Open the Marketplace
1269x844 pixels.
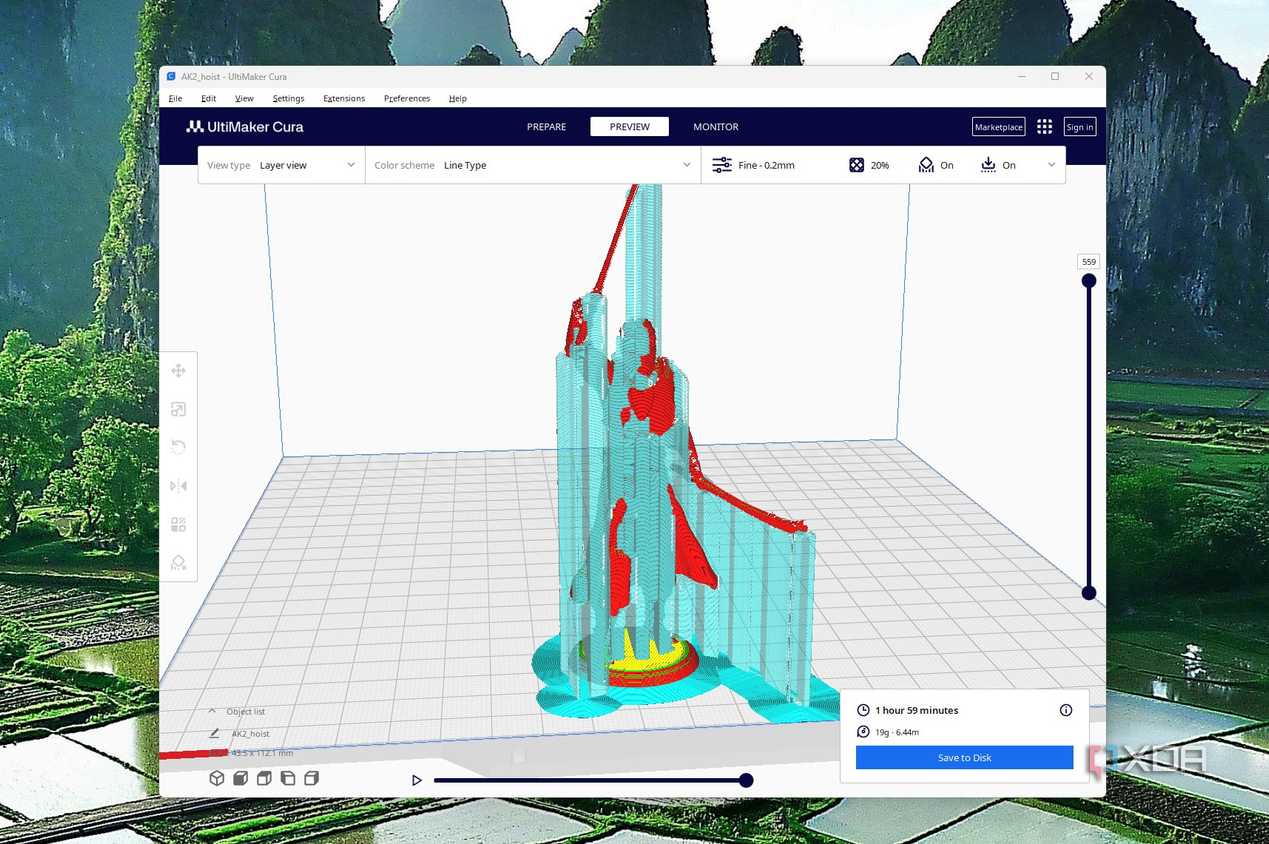[999, 127]
